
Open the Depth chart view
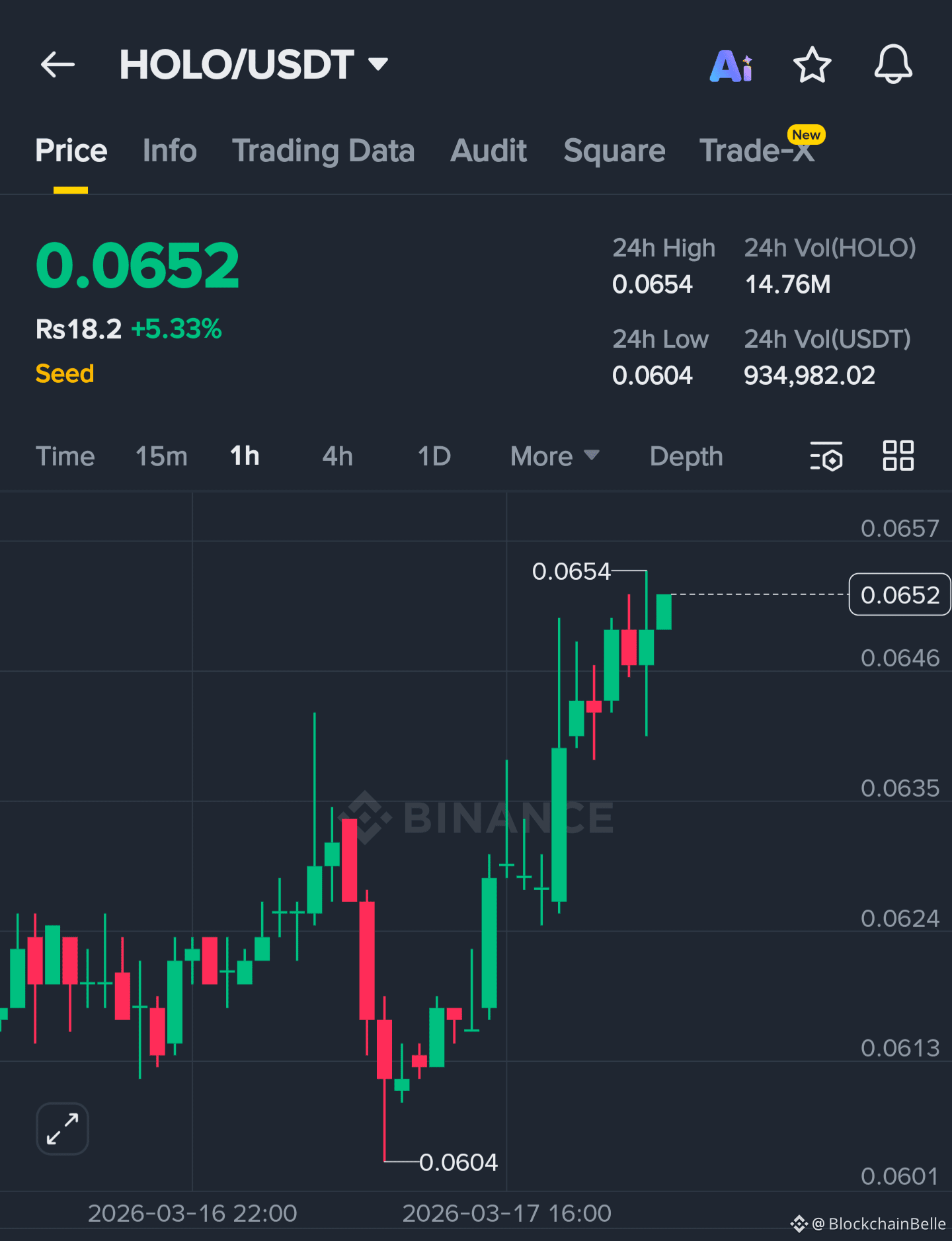click(x=686, y=456)
